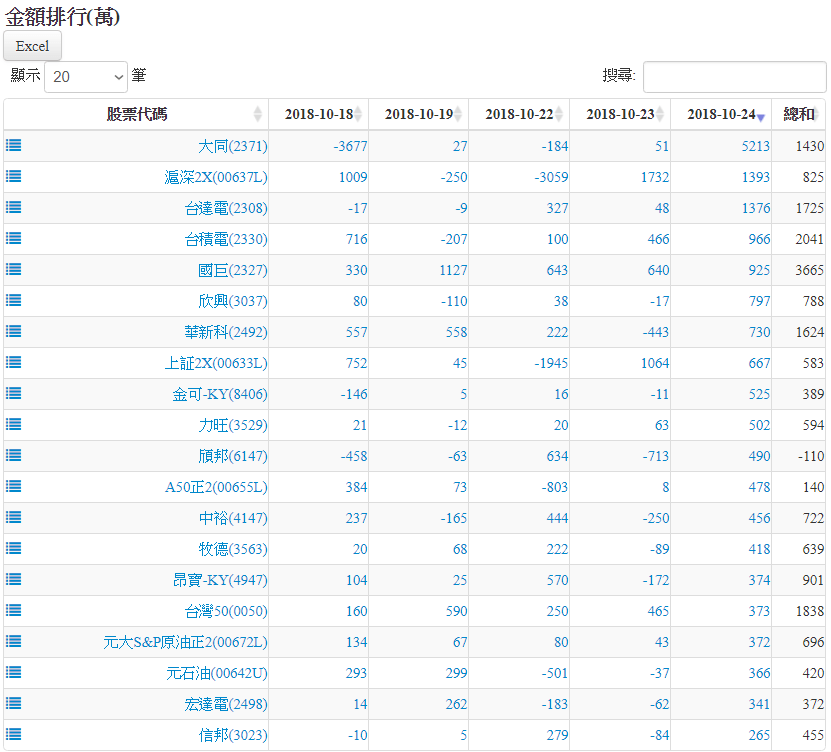Sort by the 2018-10-23 column header
This screenshot has height=752, width=831.
tap(620, 114)
